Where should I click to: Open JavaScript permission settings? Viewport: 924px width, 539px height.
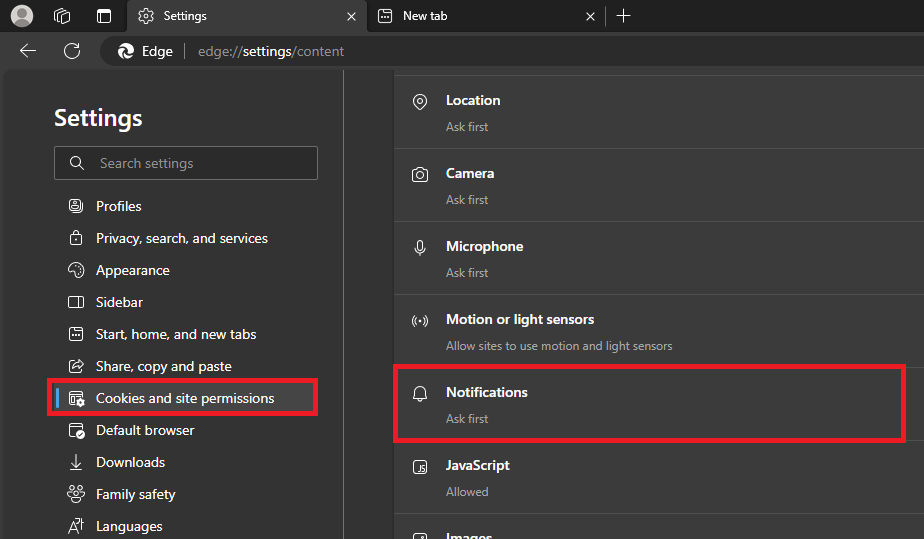coord(659,477)
